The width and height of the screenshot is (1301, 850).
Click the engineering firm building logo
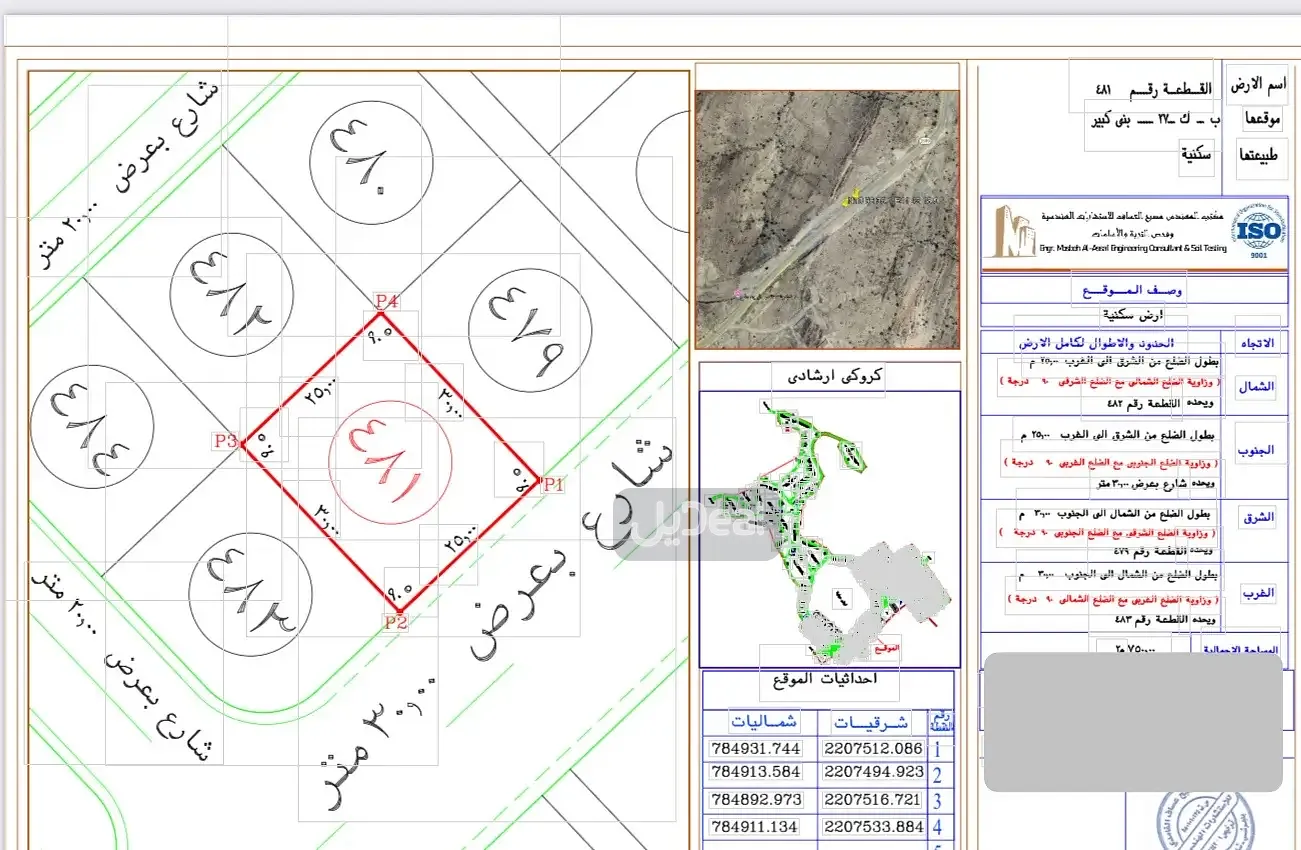1008,231
